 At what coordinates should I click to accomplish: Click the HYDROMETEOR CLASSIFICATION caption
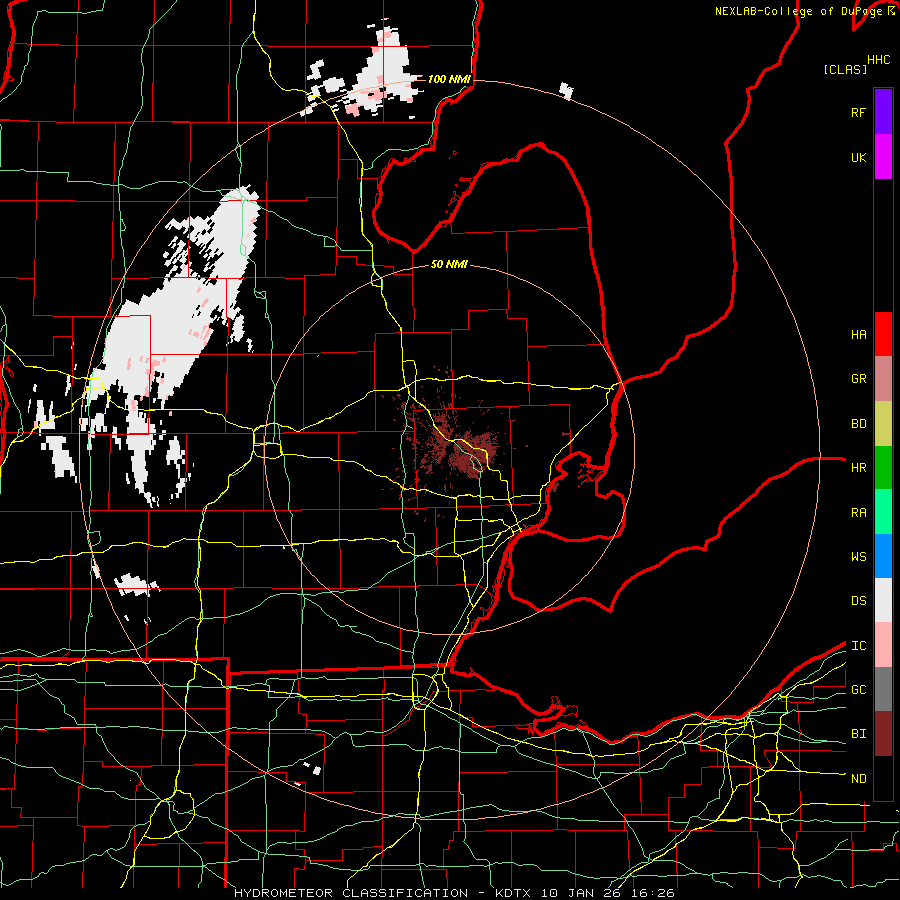pyautogui.click(x=351, y=893)
